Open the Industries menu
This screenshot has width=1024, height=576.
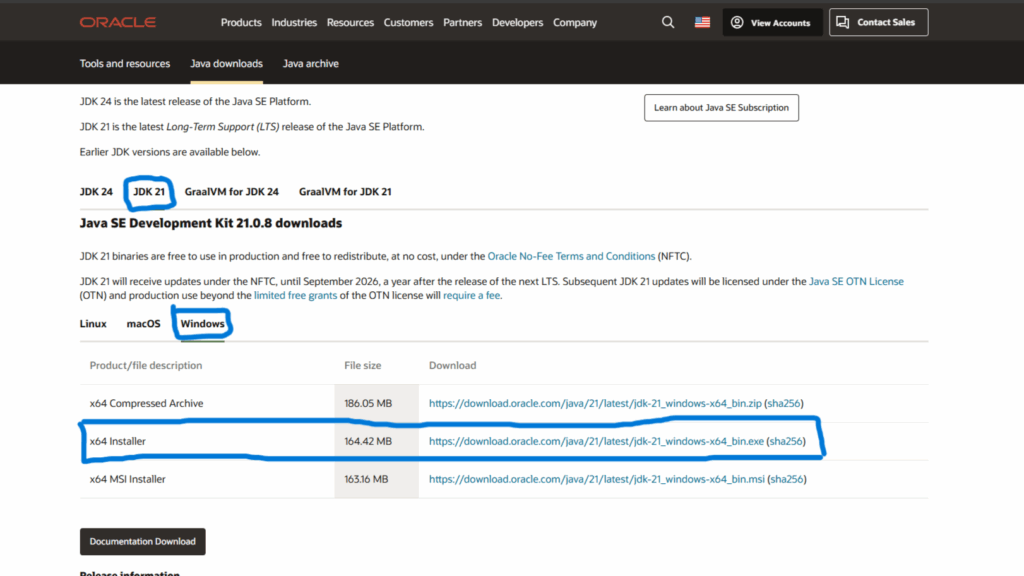point(294,22)
